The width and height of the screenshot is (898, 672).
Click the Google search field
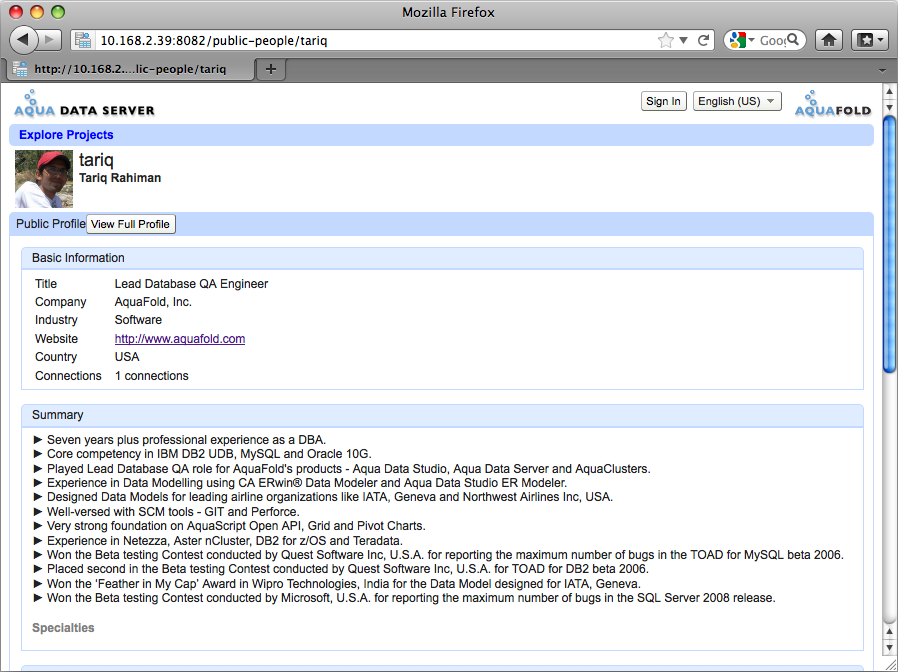click(x=772, y=40)
